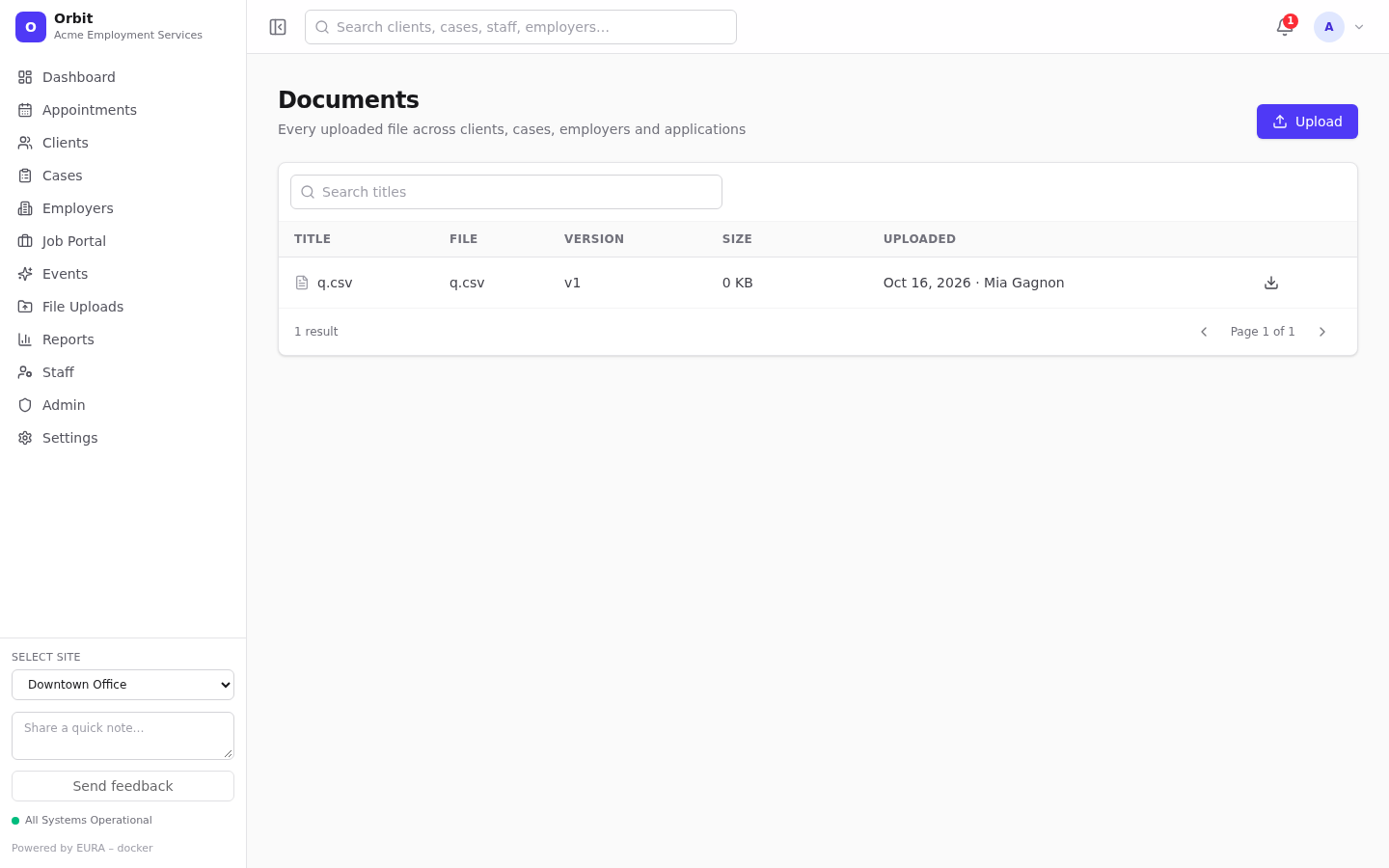Image resolution: width=1389 pixels, height=868 pixels.
Task: Open Dashboard from the sidebar
Action: pyautogui.click(x=123, y=77)
